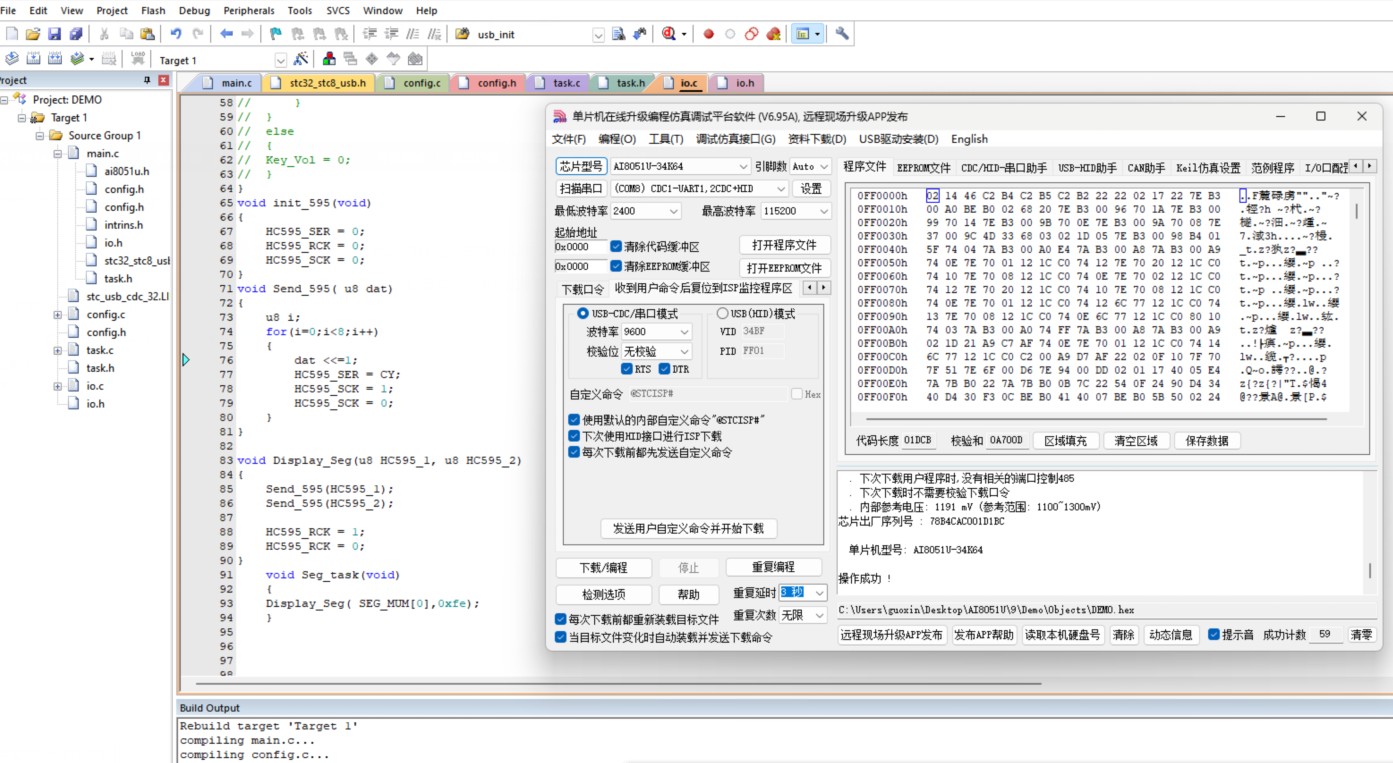Save all files icon
1393x763 pixels.
point(75,34)
